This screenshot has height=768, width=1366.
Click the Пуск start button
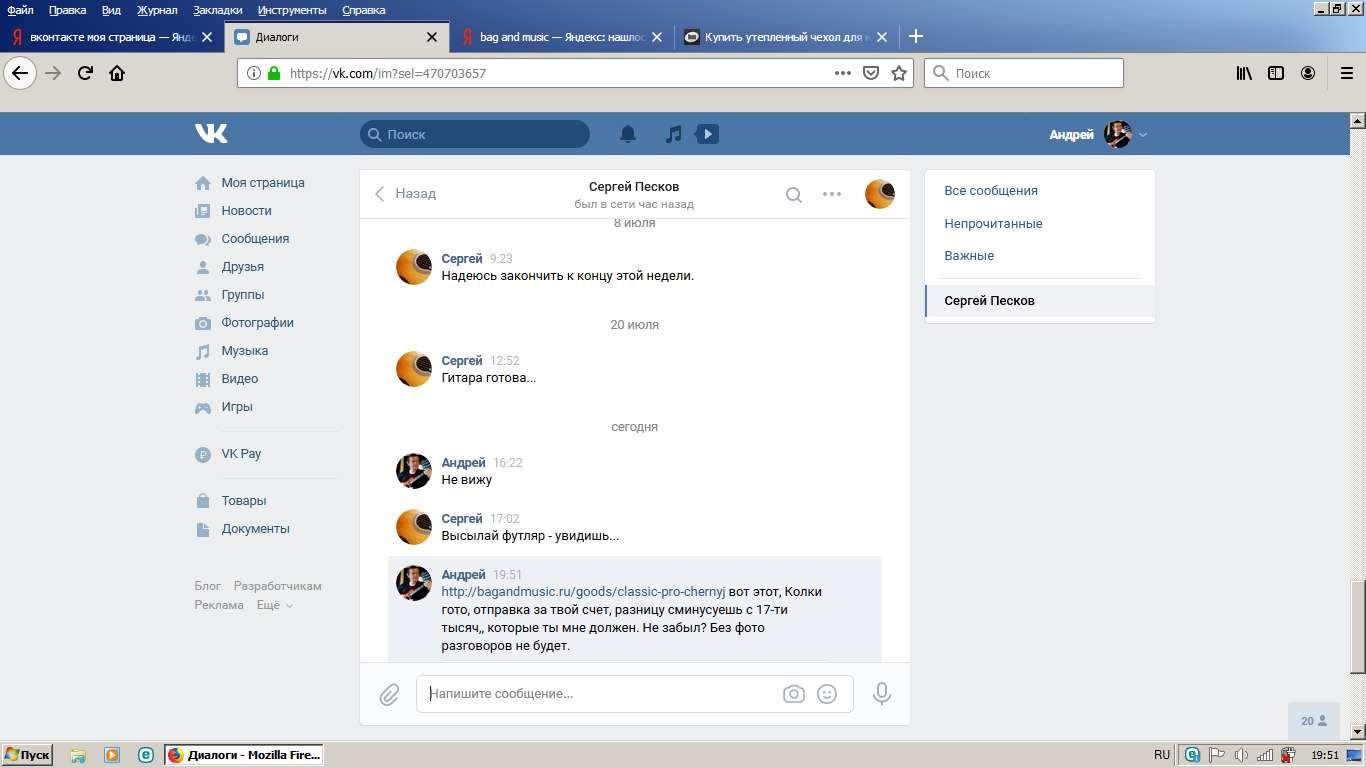[x=27, y=755]
